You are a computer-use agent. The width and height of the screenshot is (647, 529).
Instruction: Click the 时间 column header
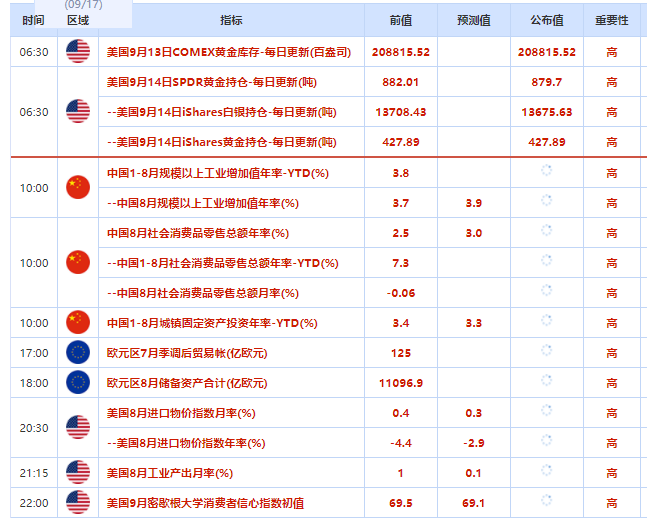coord(33,20)
